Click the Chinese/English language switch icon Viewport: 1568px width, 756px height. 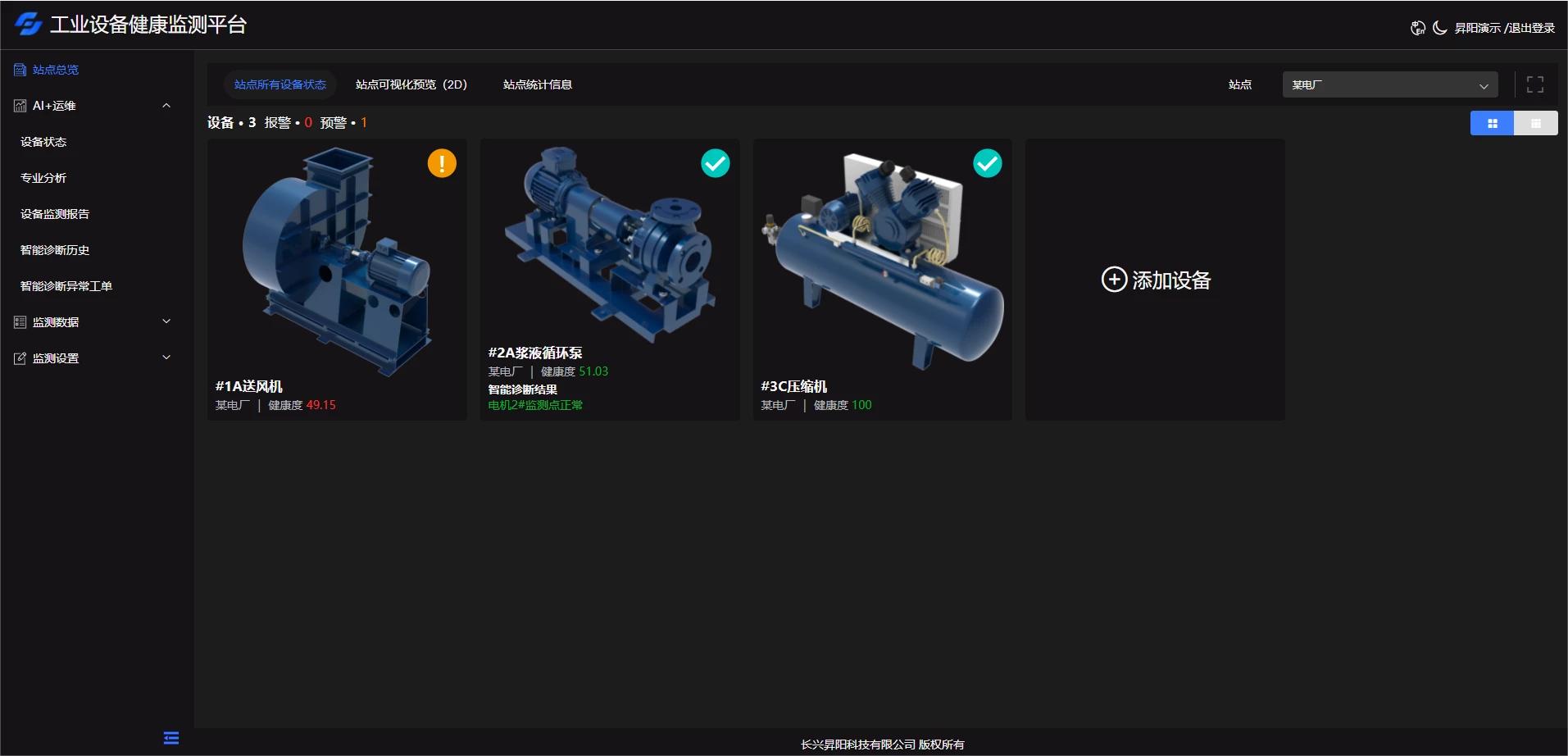click(1417, 28)
